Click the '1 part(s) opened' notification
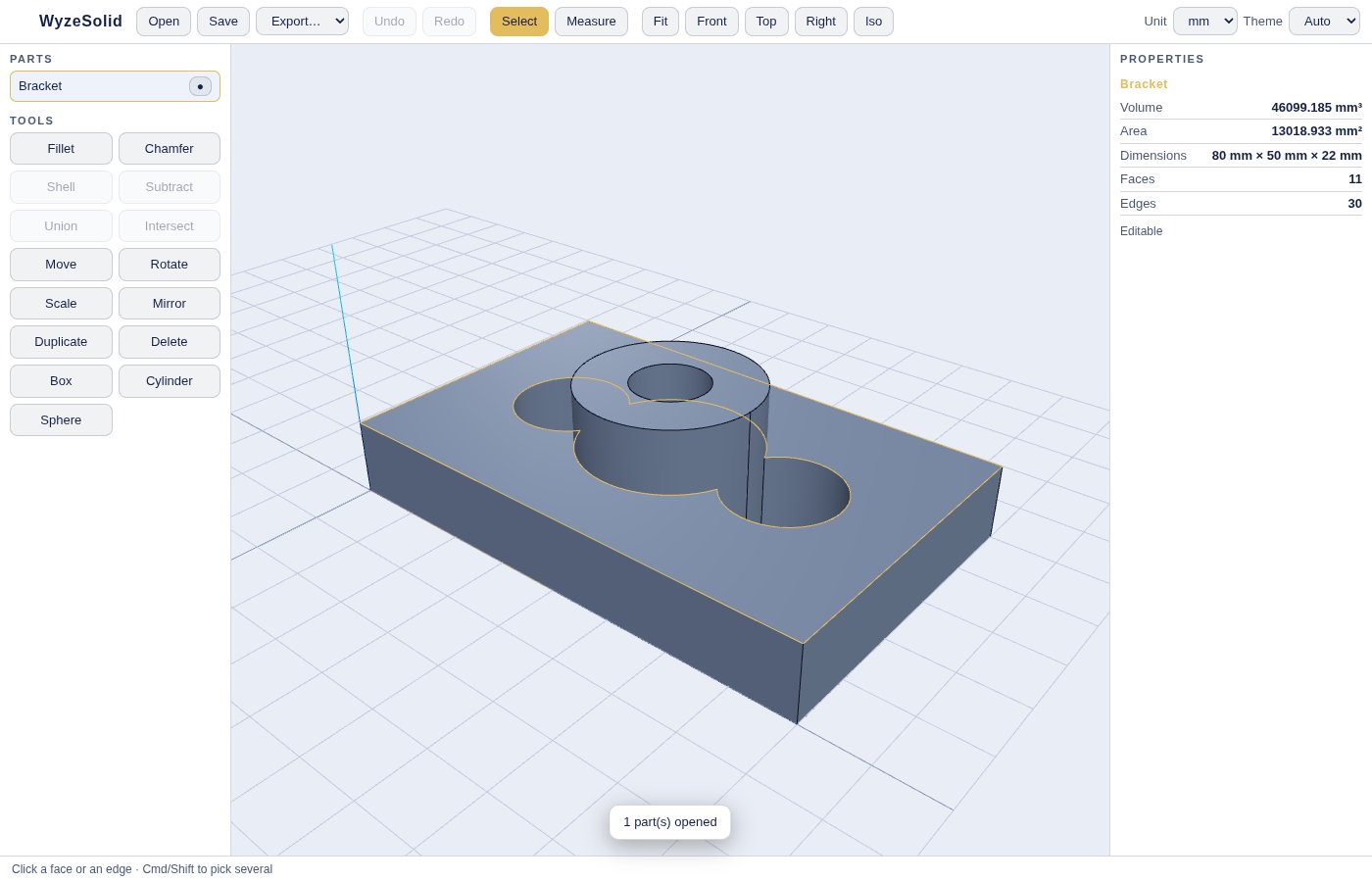Image resolution: width=1372 pixels, height=882 pixels. [x=670, y=822]
